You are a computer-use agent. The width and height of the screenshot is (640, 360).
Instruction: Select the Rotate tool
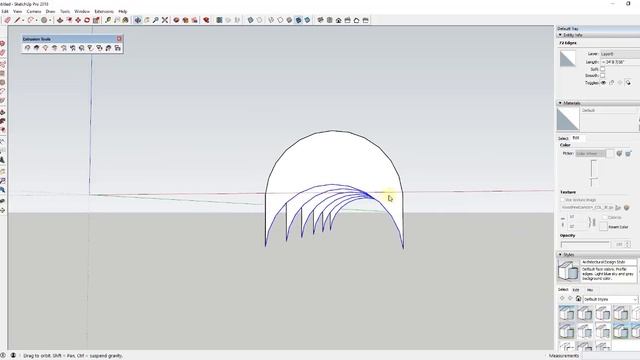(87, 20)
